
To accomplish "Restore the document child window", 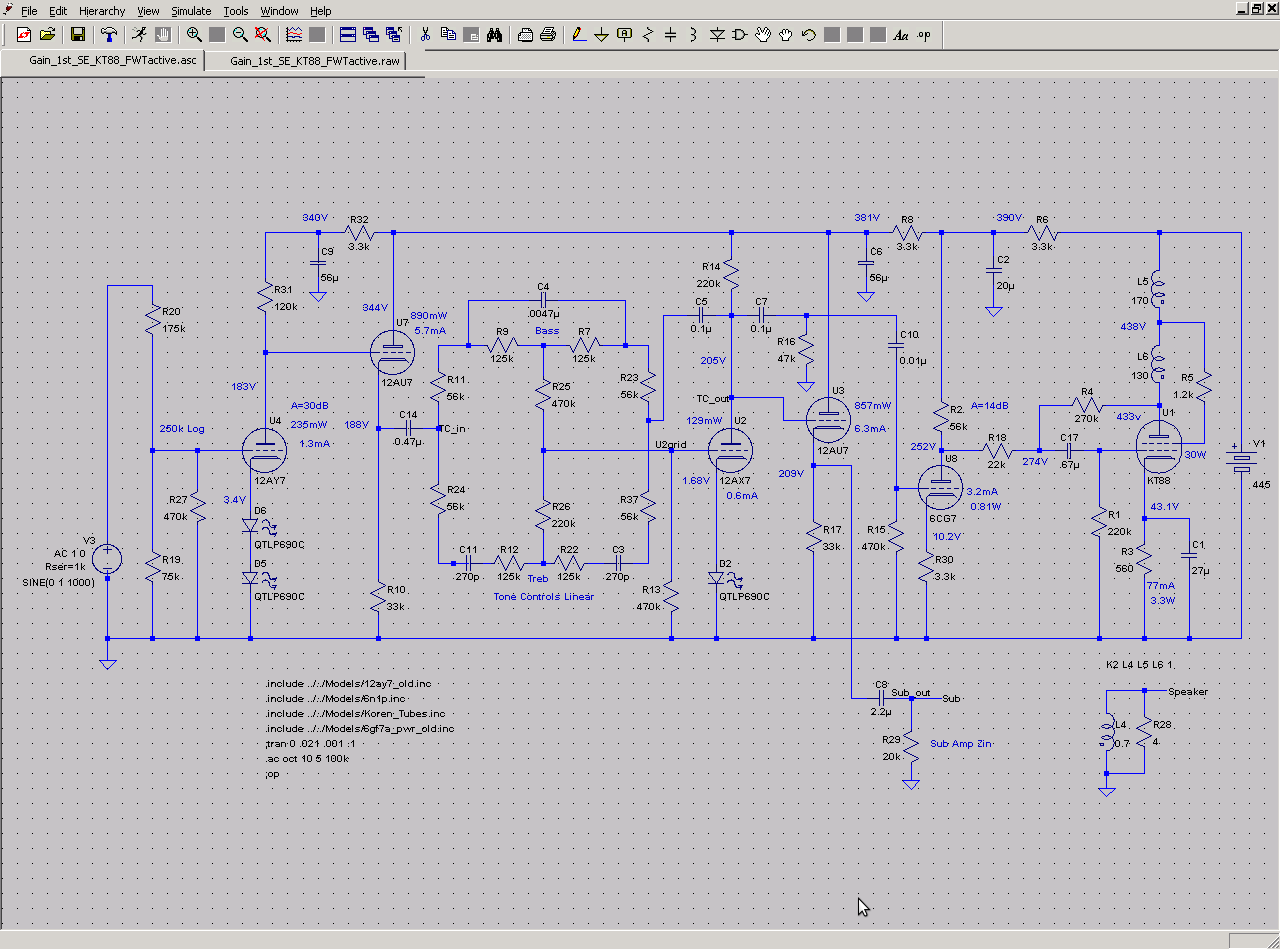I will [x=1256, y=9].
